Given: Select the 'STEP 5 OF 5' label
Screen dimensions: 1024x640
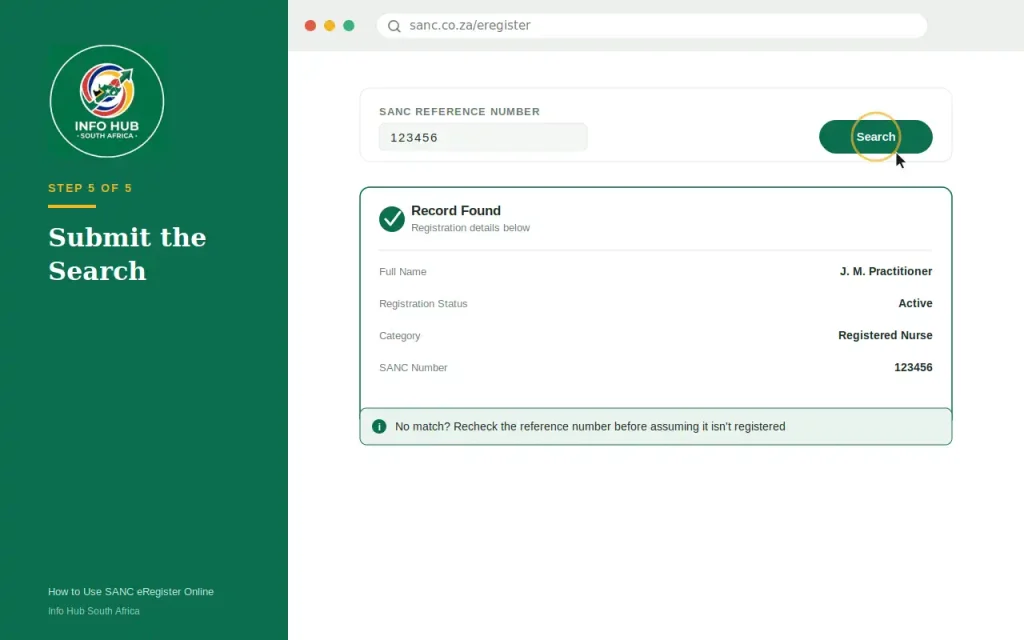Looking at the screenshot, I should point(90,188).
